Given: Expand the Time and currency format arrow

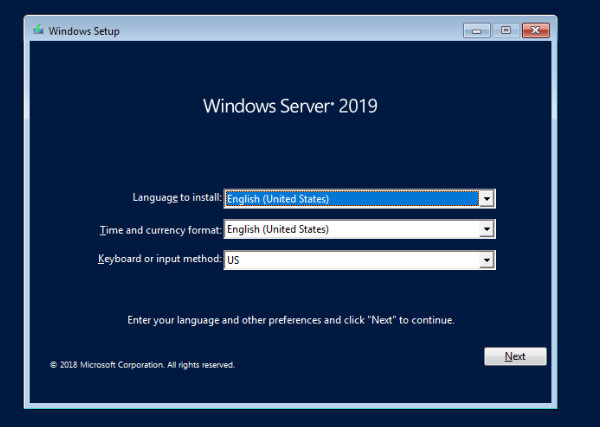Looking at the screenshot, I should pyautogui.click(x=486, y=229).
